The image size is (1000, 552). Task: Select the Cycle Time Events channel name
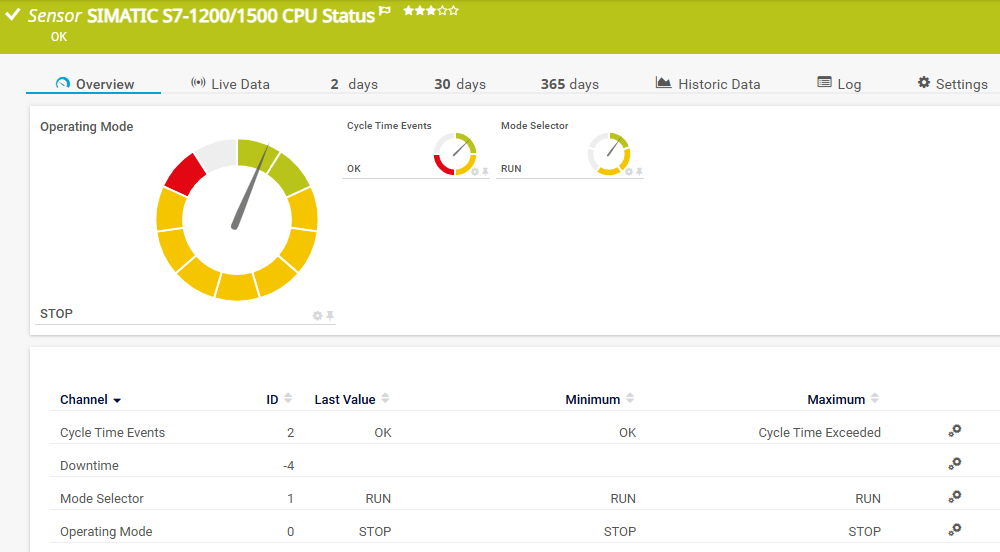(x=112, y=432)
